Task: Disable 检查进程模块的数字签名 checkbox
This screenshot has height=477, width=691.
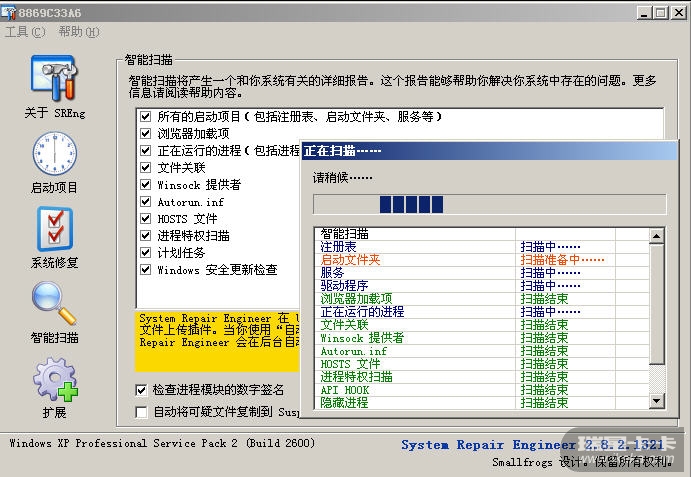Action: (141, 390)
